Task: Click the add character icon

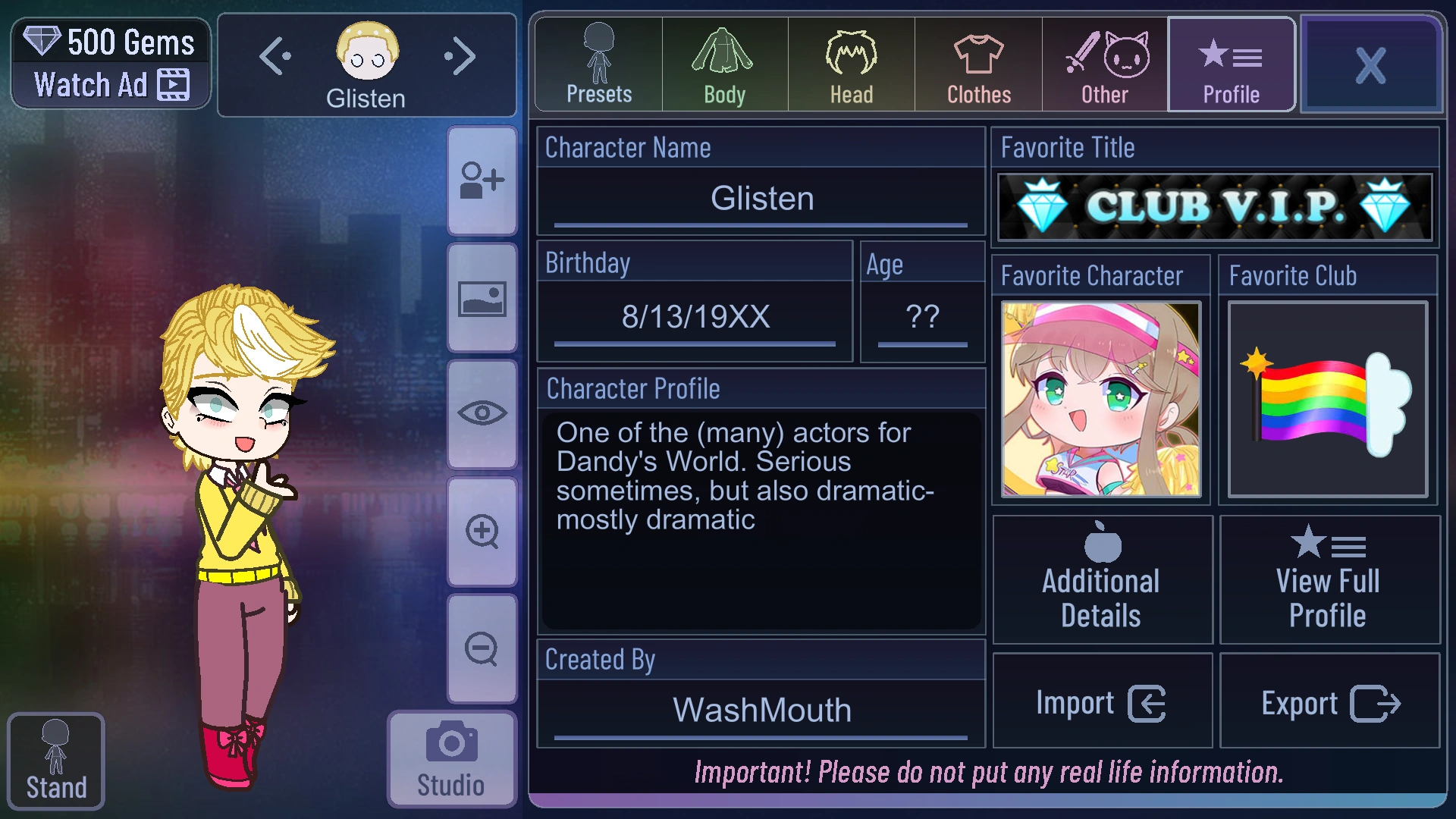Action: pyautogui.click(x=482, y=181)
